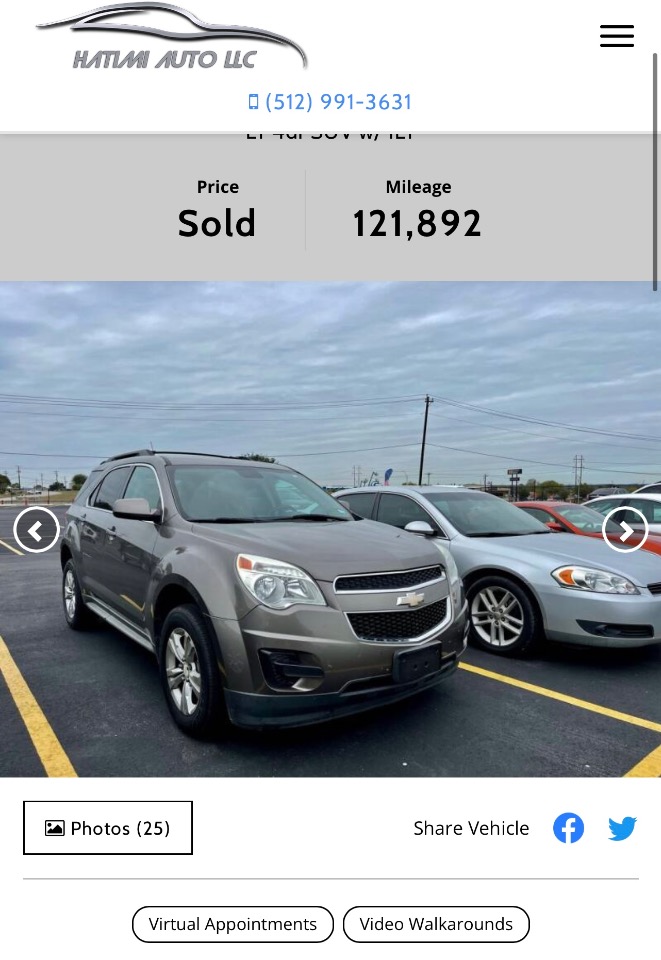
Task: Click the Mileage heading label
Action: point(419,187)
